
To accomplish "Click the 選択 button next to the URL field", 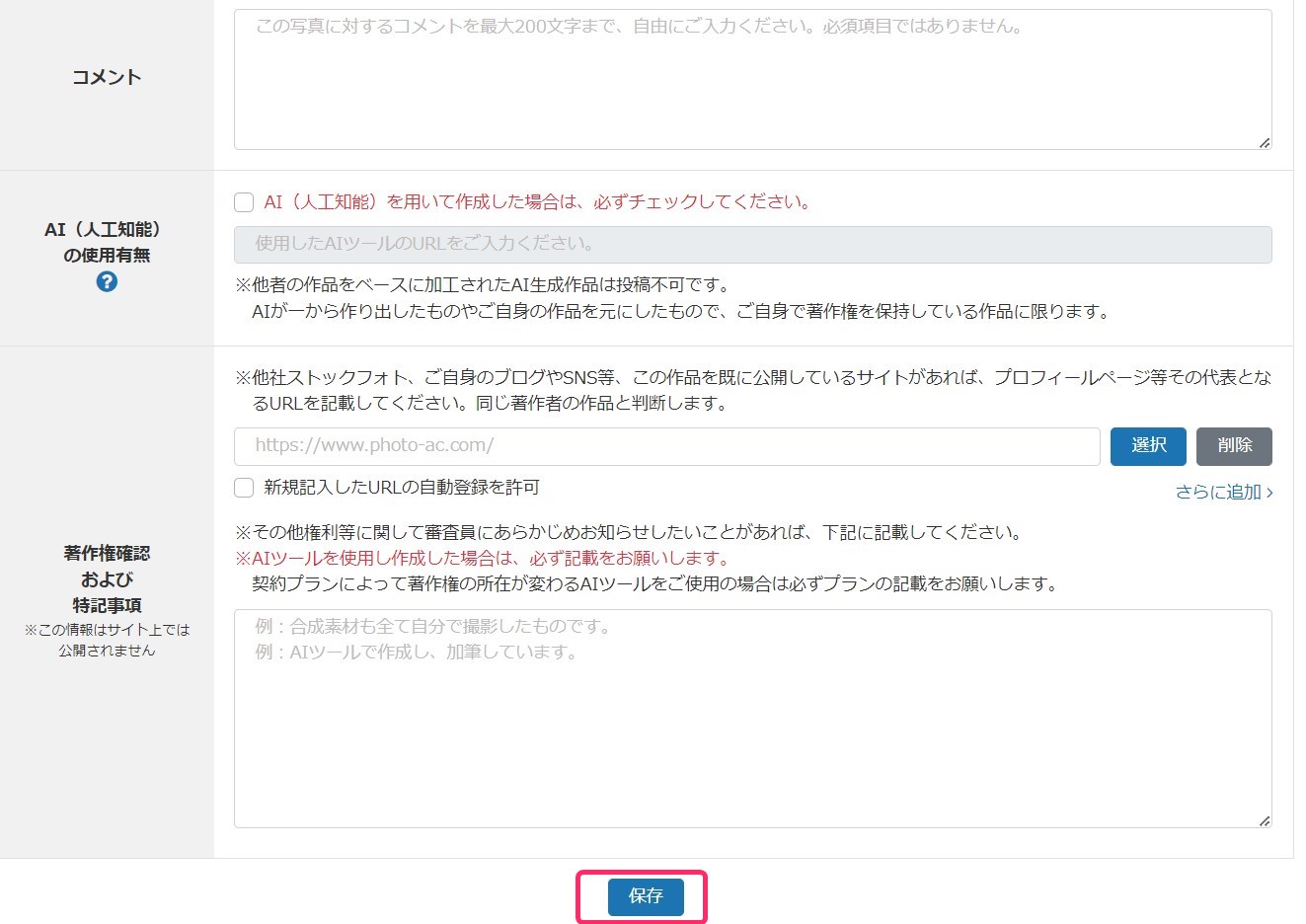I will (1148, 446).
